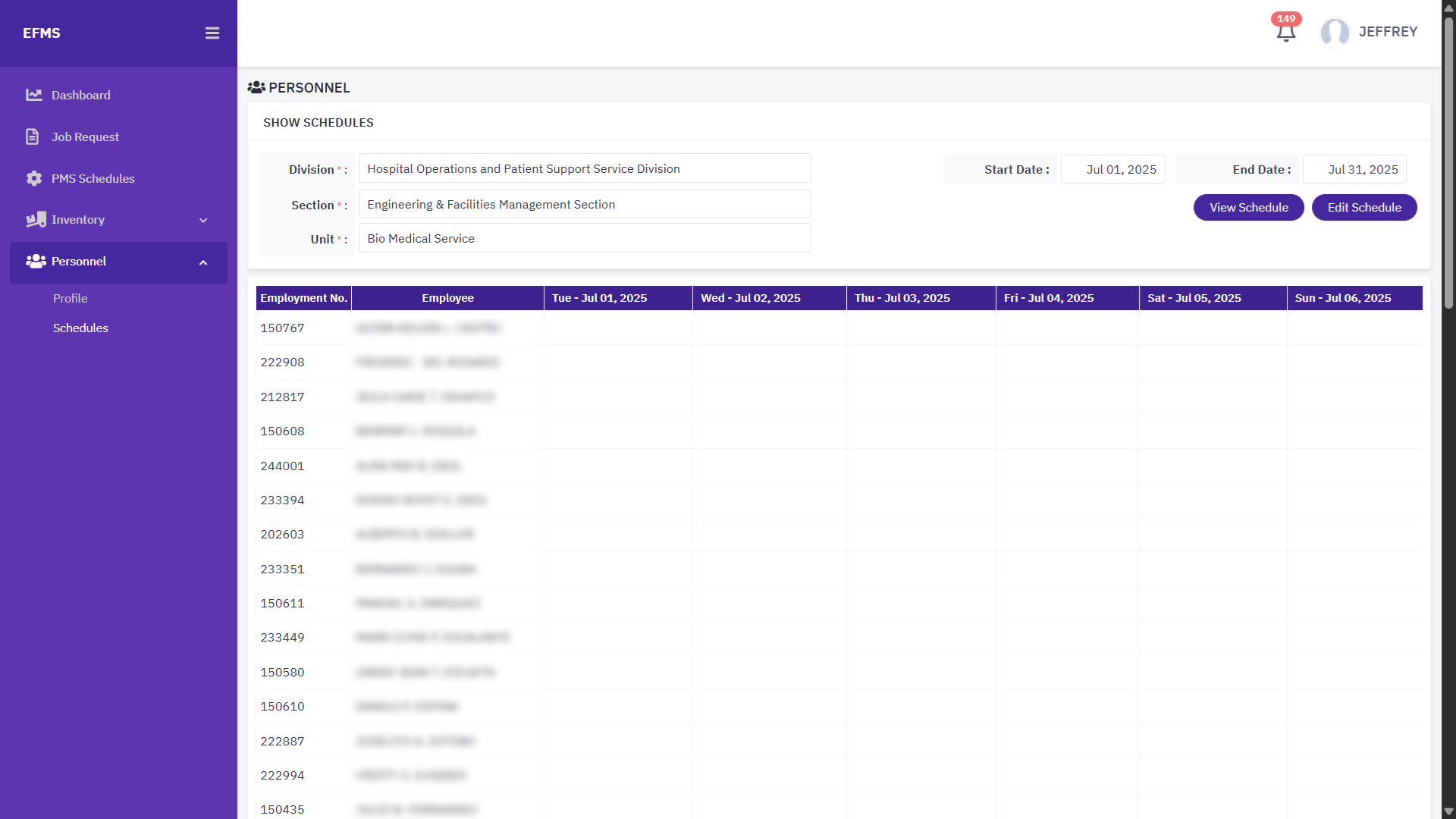Viewport: 1456px width, 819px height.
Task: Click the PMS Schedules gear icon
Action: 34,179
